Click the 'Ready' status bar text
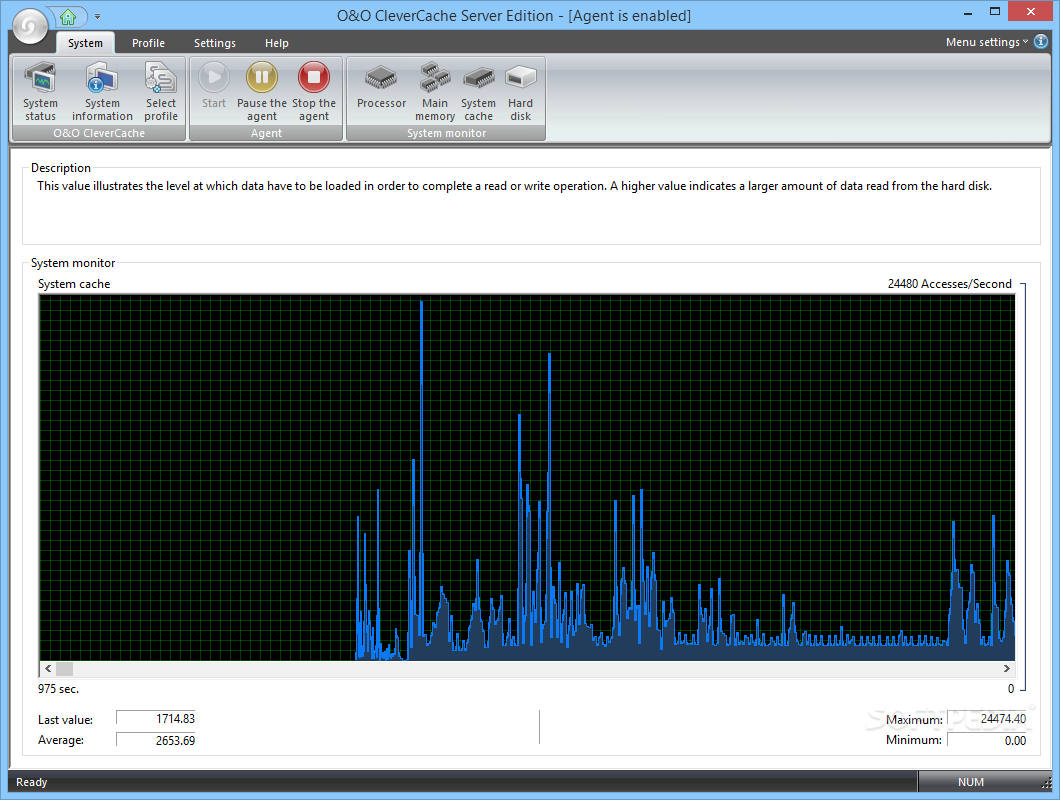Screen dimensions: 1060x800 32,782
